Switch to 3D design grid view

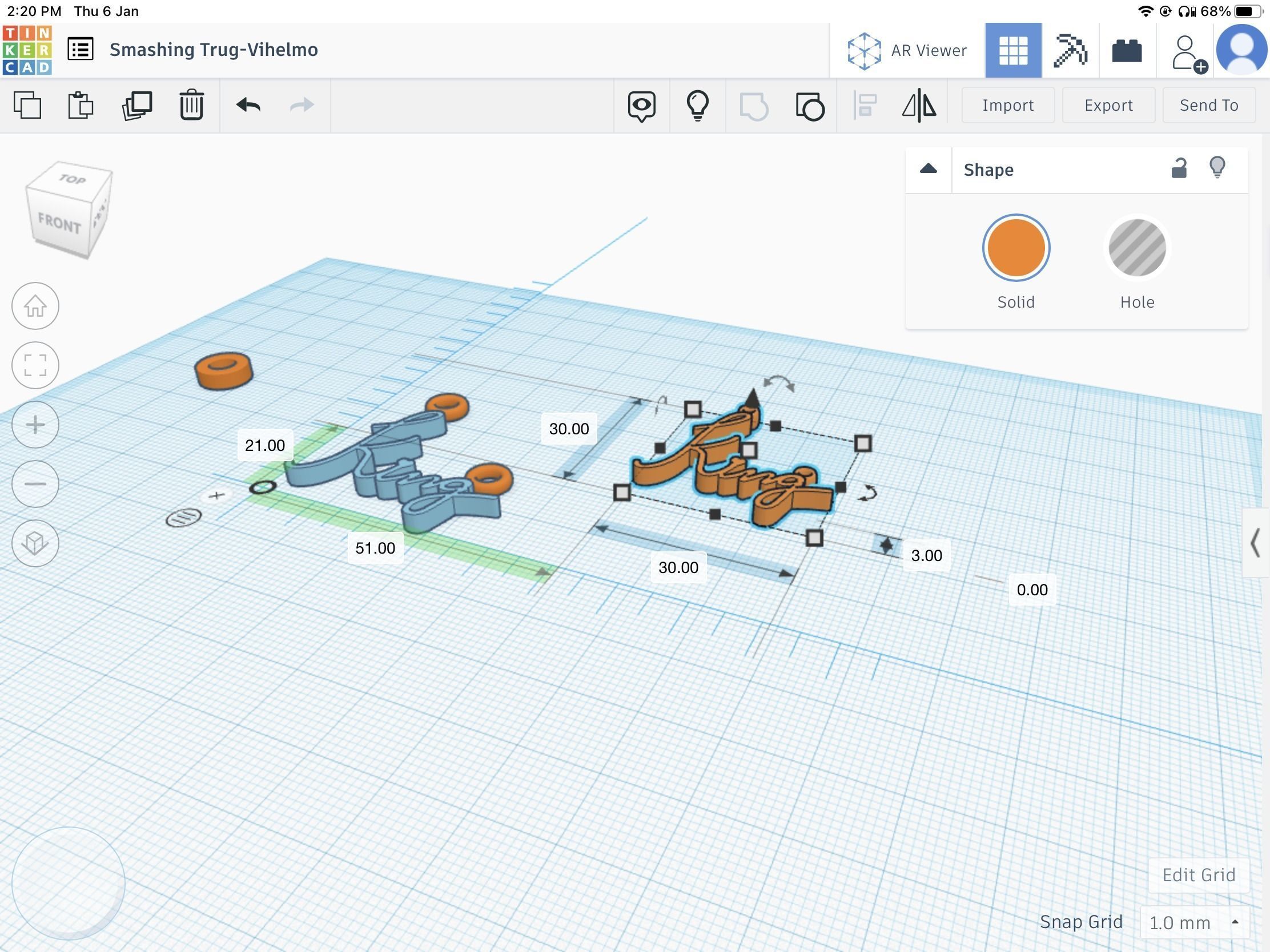coord(1013,50)
